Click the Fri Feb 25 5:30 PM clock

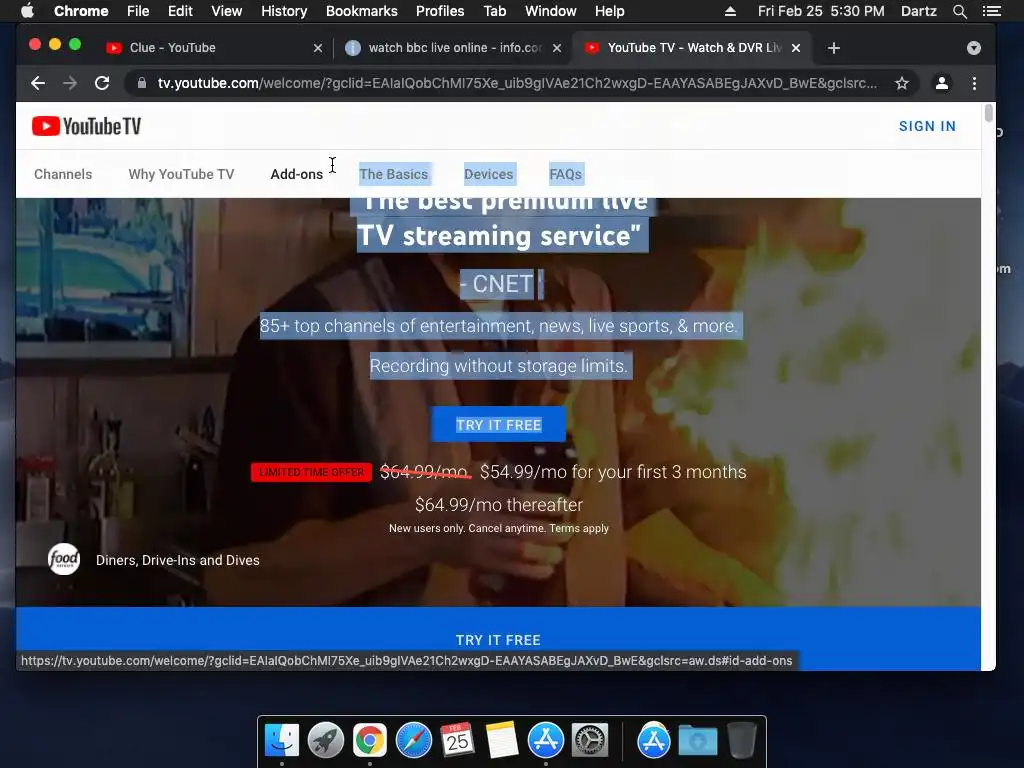point(821,11)
